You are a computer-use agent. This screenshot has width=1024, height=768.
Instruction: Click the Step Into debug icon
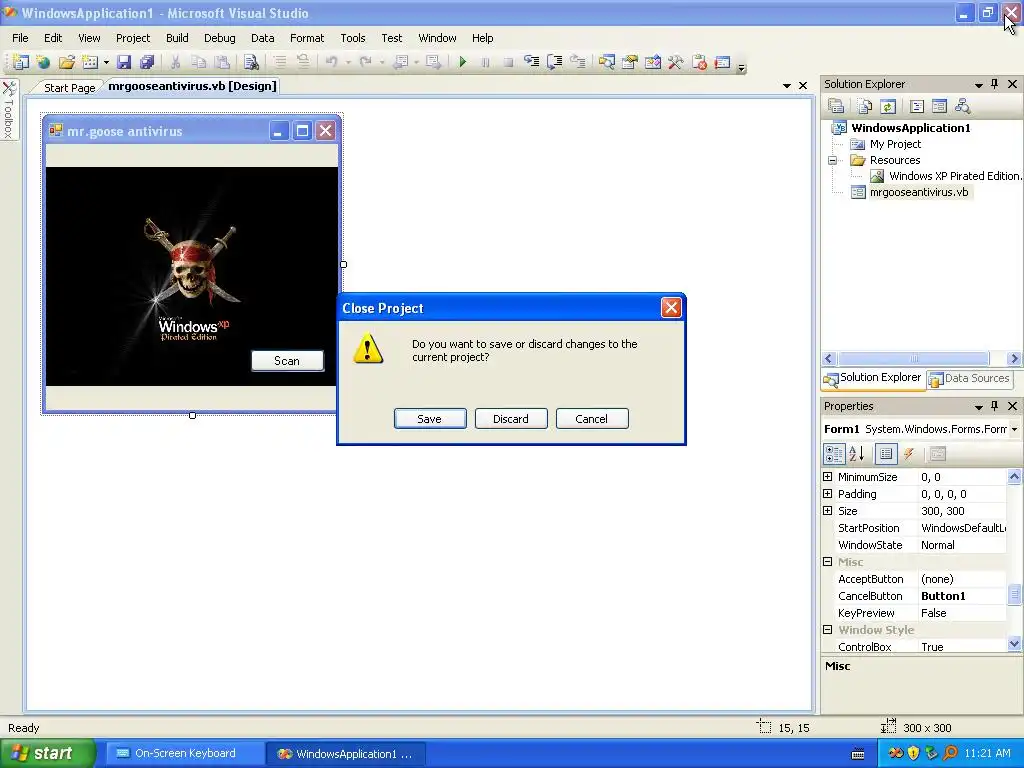(x=532, y=62)
